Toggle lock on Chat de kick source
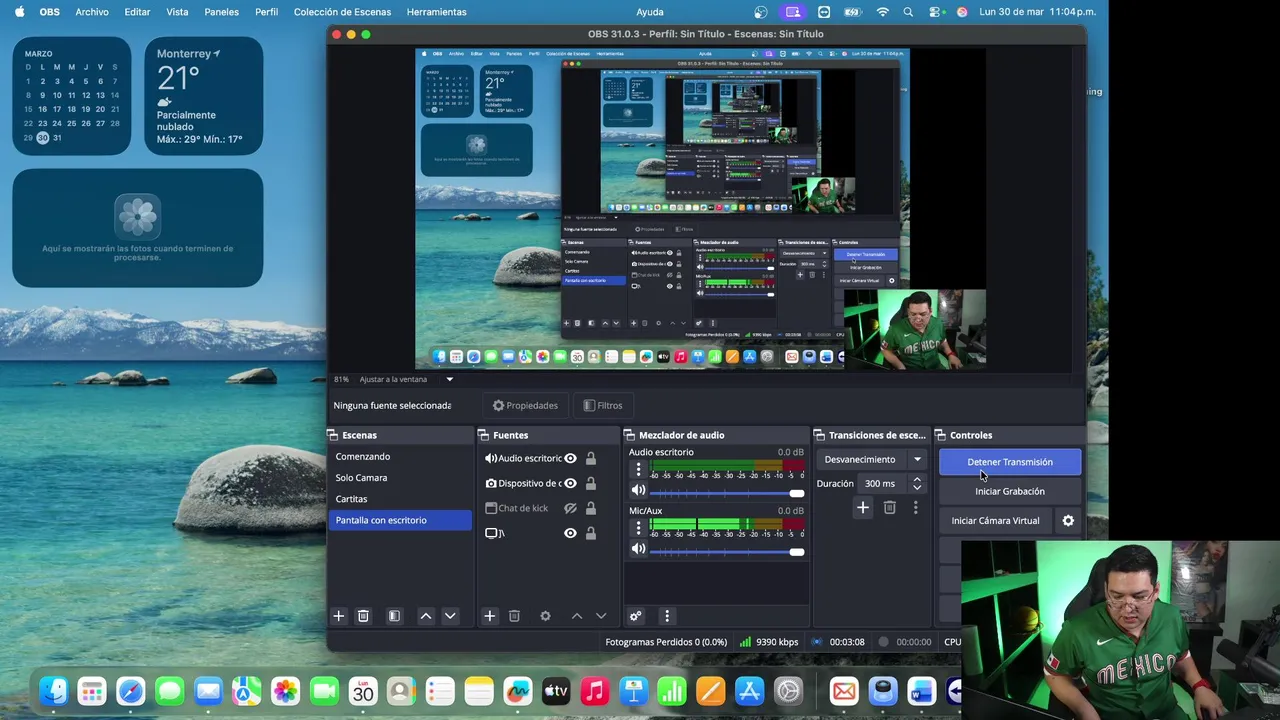 click(x=591, y=509)
